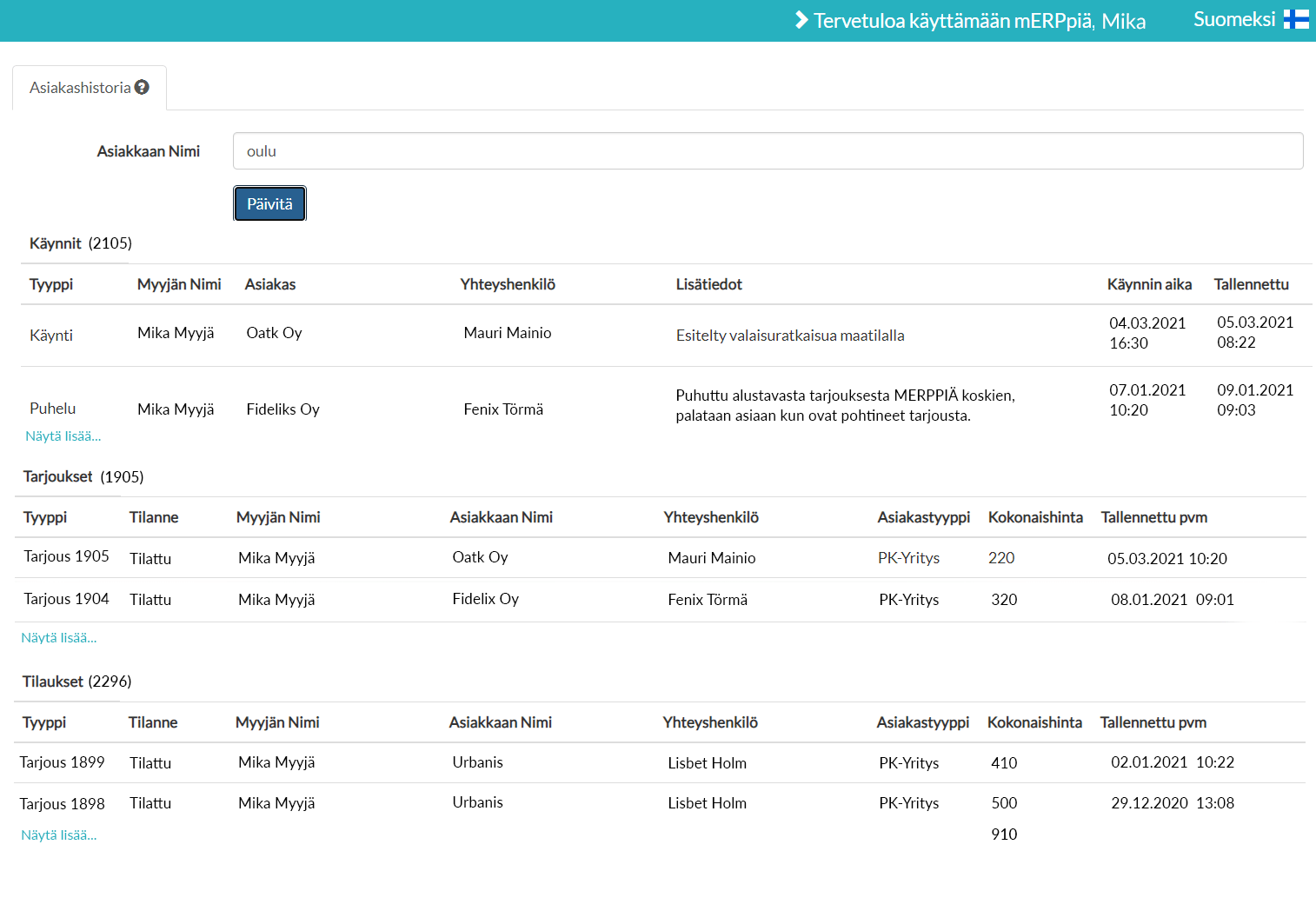Click the Päivitä button
This screenshot has height=911, width=1316.
click(269, 203)
